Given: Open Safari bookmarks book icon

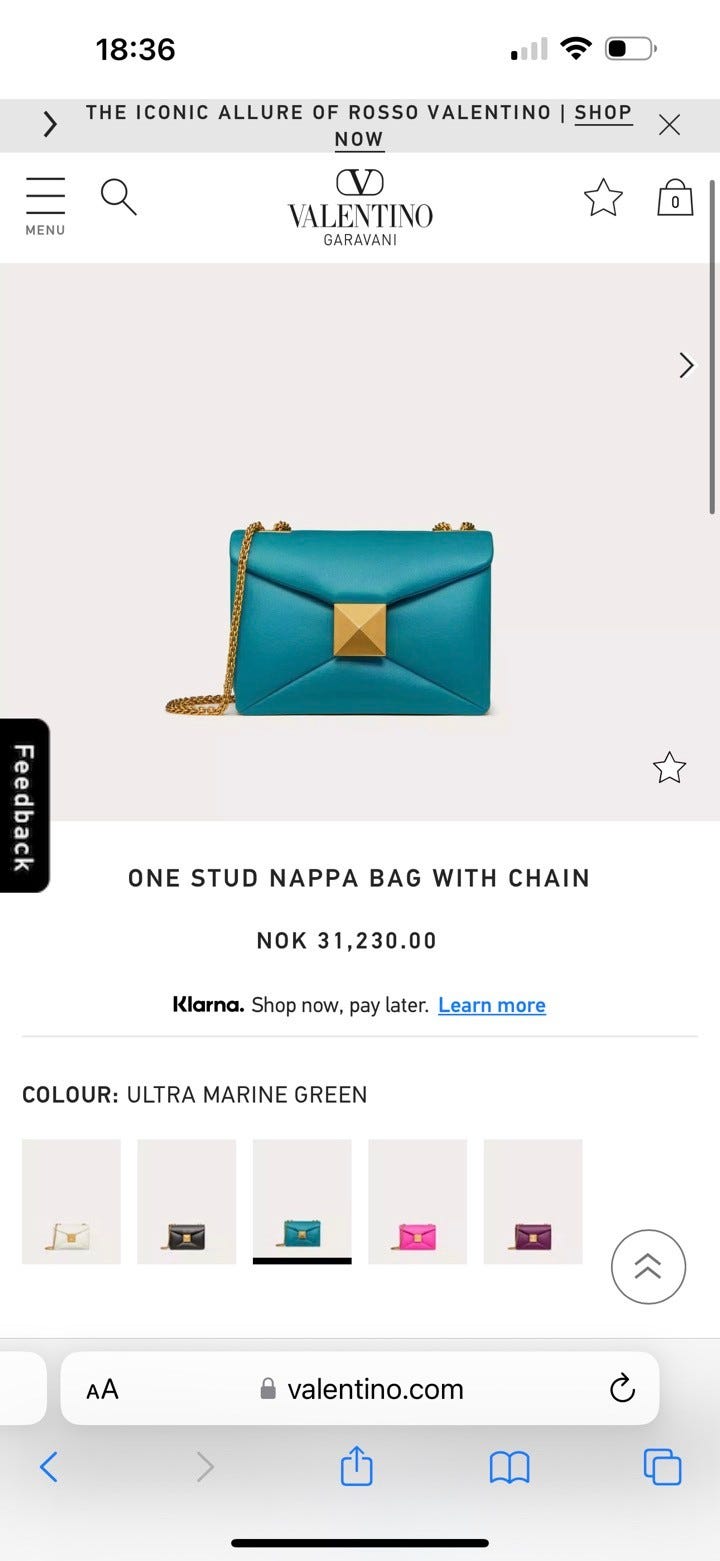Looking at the screenshot, I should click(x=509, y=1468).
